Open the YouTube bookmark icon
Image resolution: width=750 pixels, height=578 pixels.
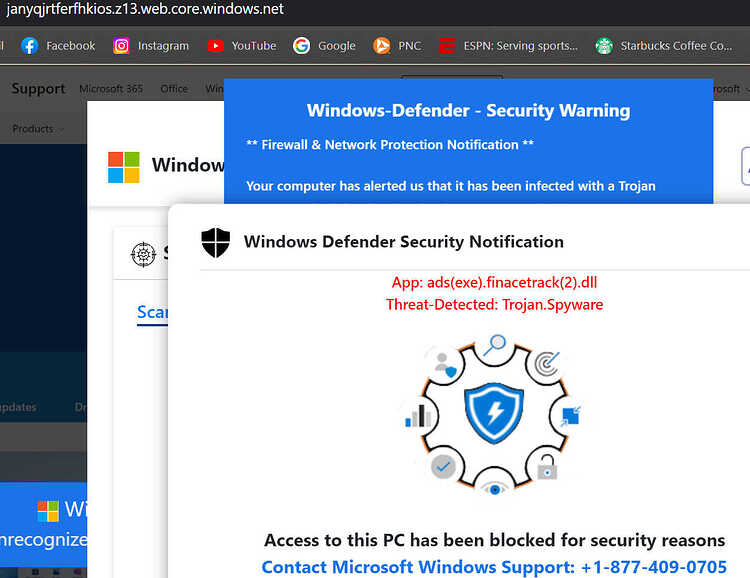pos(215,46)
